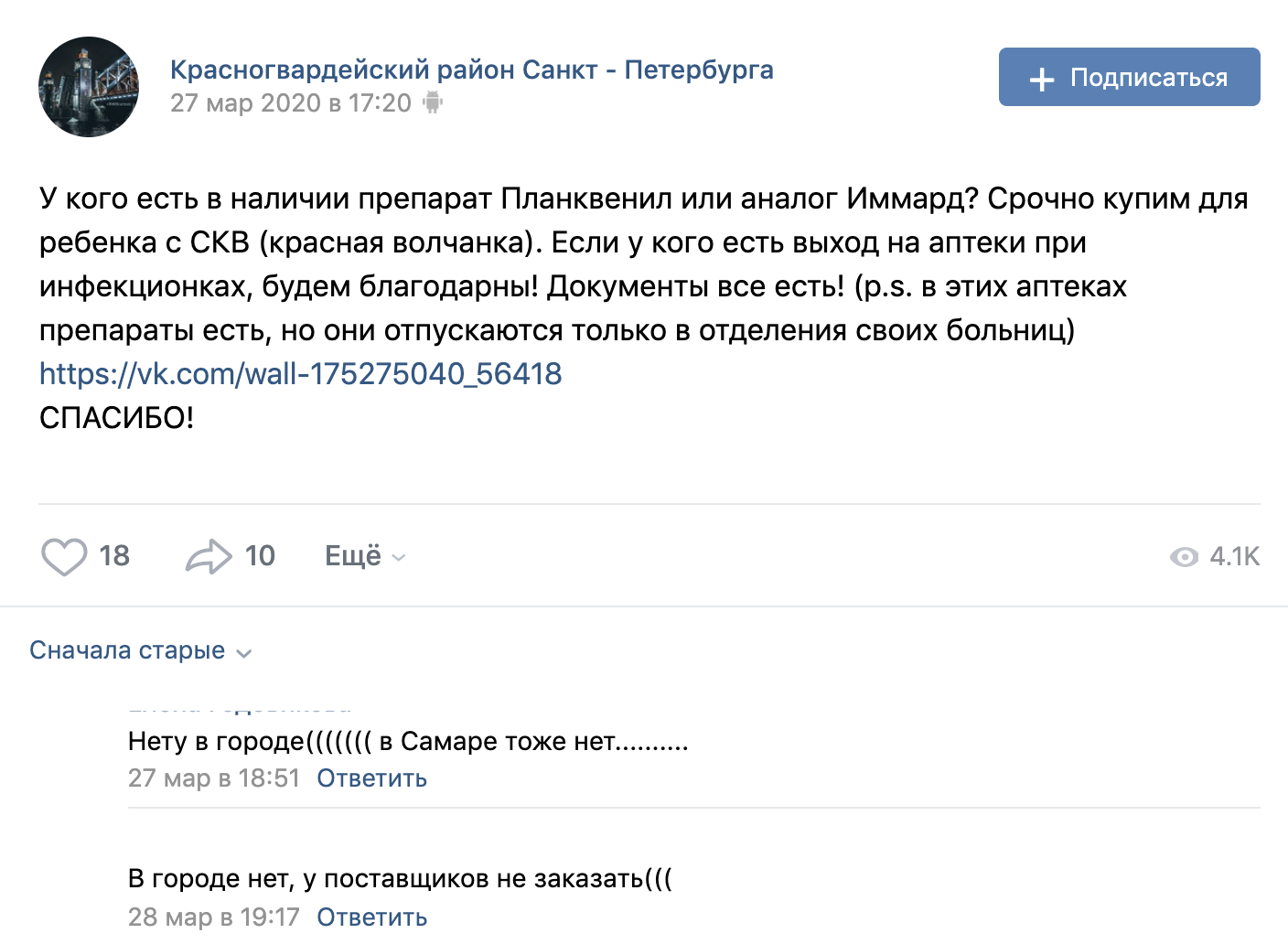Viewport: 1288px width, 944px height.
Task: Open the comment timestamp 27 мар в 18:51
Action: click(x=214, y=778)
